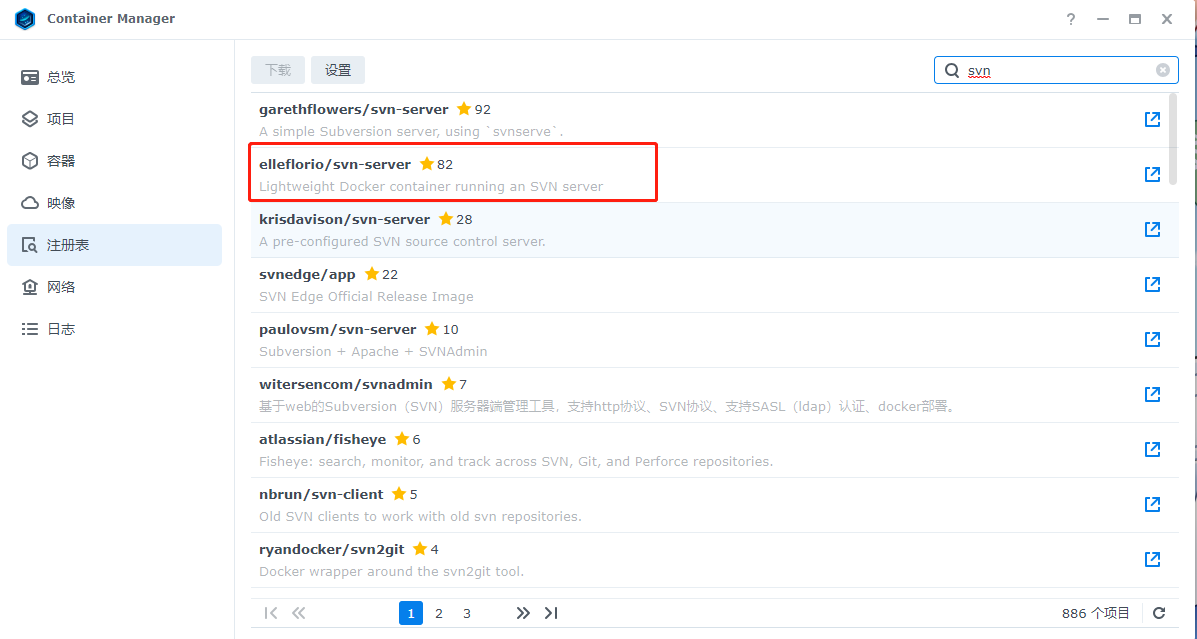The width and height of the screenshot is (1197, 639).
Task: Open the 映像 images section
Action: tap(115, 203)
